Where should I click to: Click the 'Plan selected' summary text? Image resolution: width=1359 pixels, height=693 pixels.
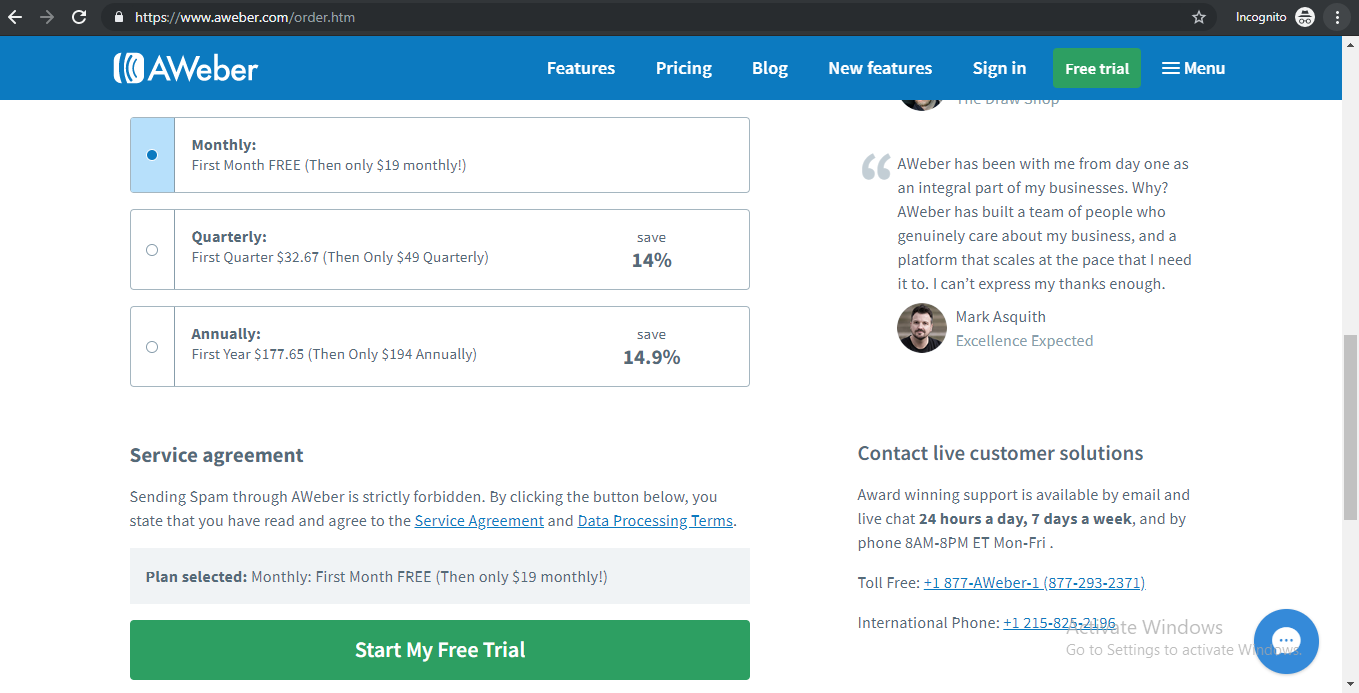pyautogui.click(x=376, y=577)
